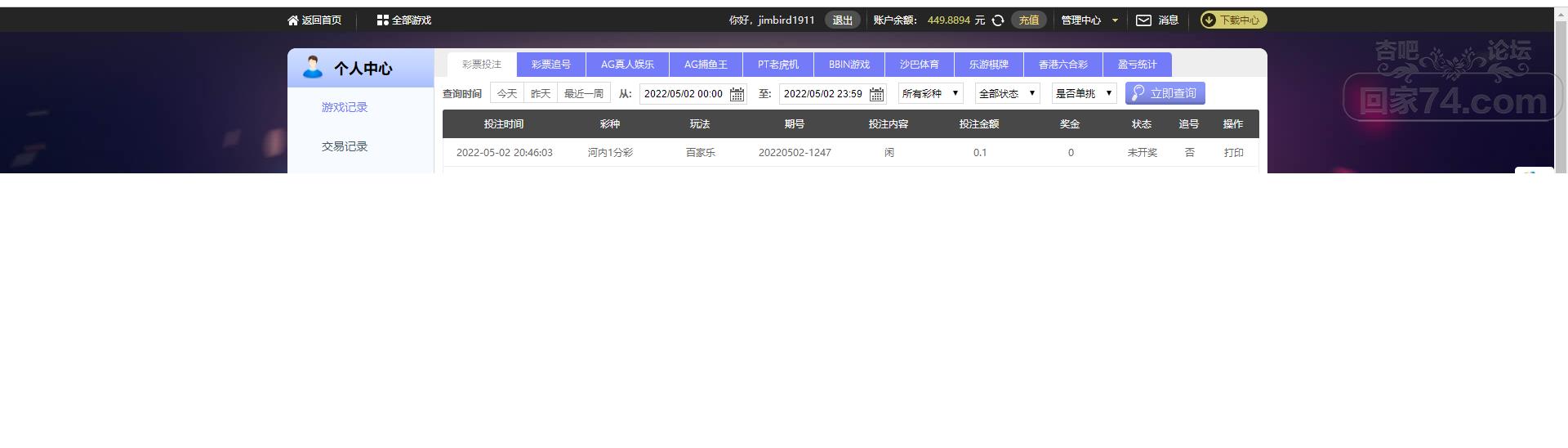Image resolution: width=1568 pixels, height=448 pixels.
Task: Refresh the account balance using the circular arrow icon
Action: [998, 20]
